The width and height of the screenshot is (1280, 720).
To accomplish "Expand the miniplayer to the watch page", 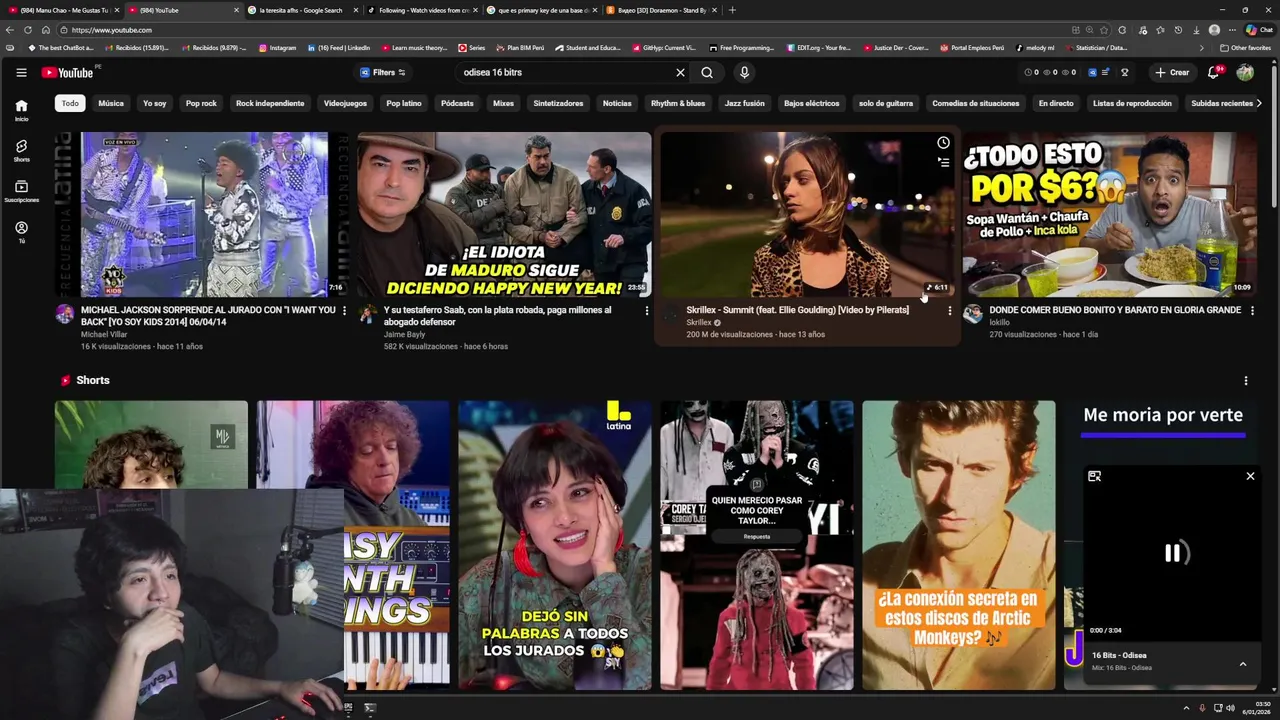I will [x=1094, y=476].
